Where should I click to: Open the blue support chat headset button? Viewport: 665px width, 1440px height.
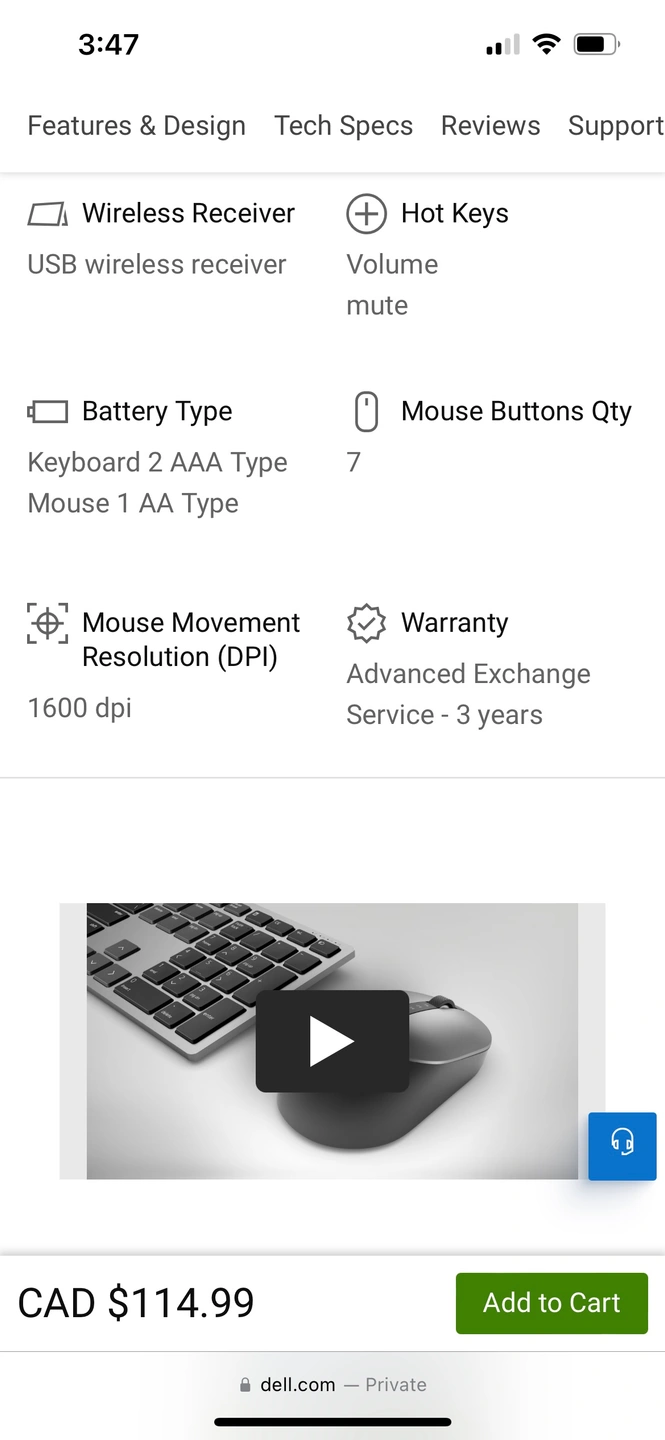[x=622, y=1146]
